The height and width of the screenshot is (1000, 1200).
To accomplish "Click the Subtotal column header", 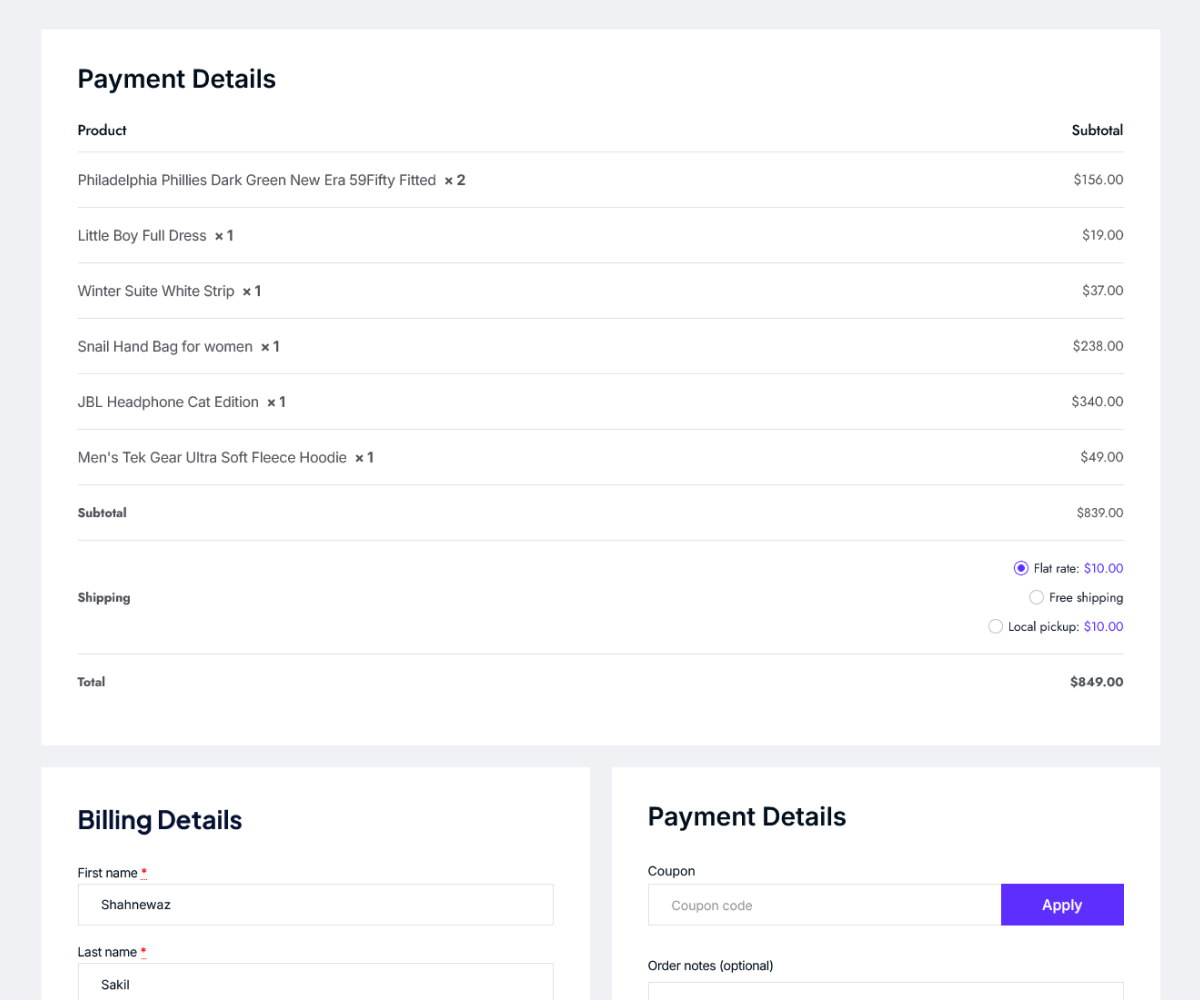I will 1097,130.
